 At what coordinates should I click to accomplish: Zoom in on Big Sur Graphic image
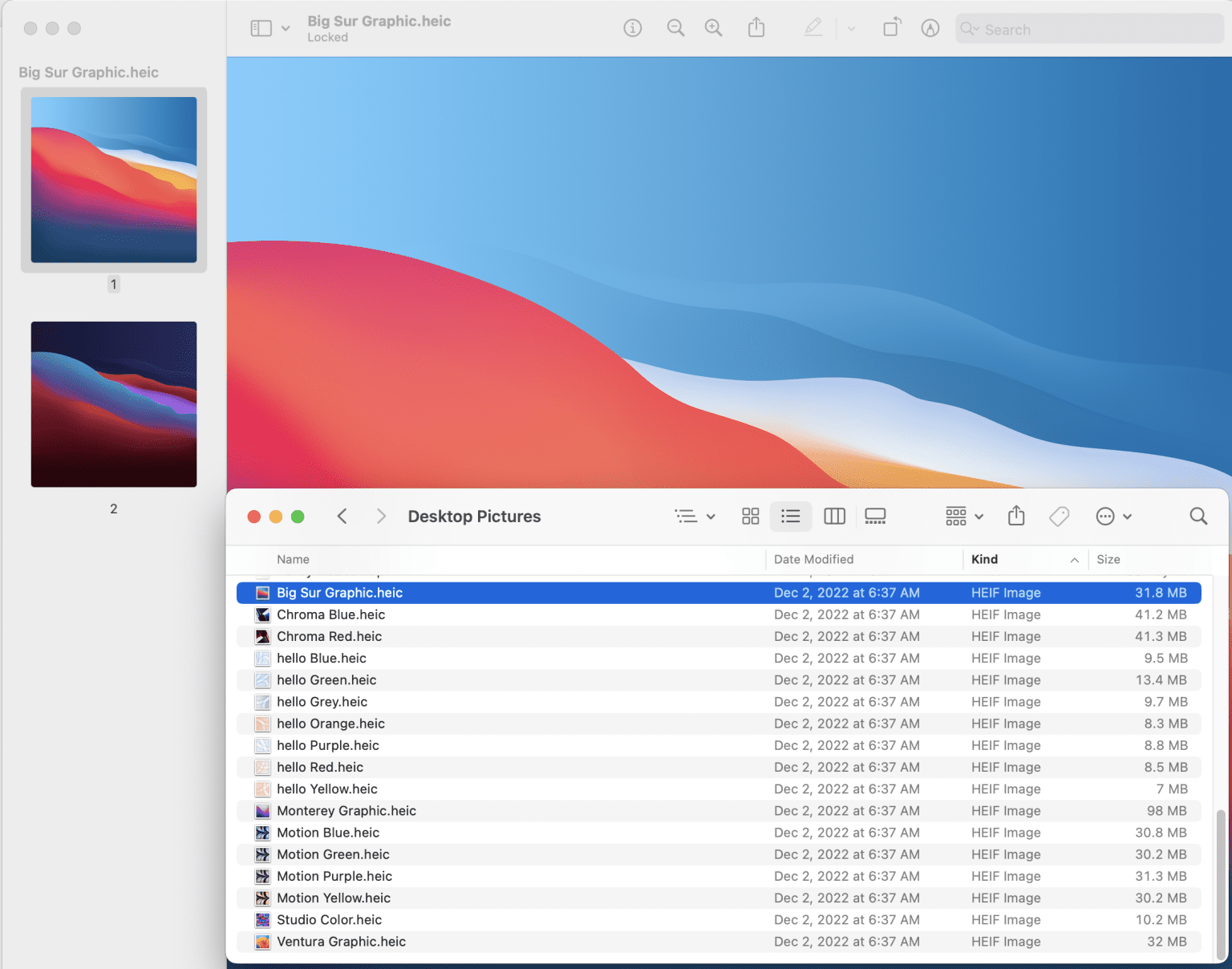tap(713, 28)
